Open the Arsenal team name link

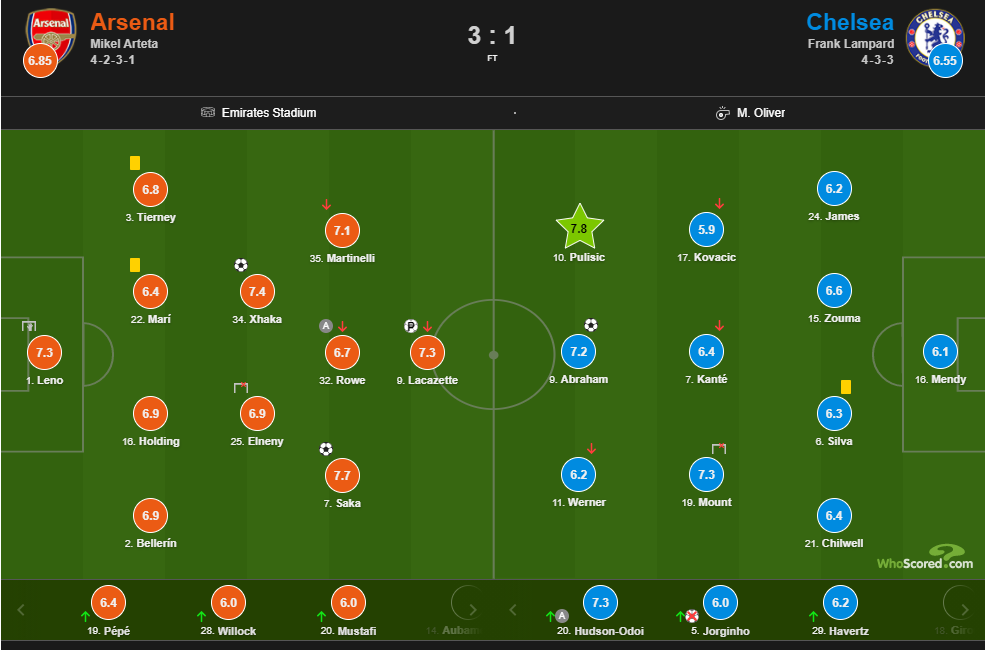[x=132, y=22]
